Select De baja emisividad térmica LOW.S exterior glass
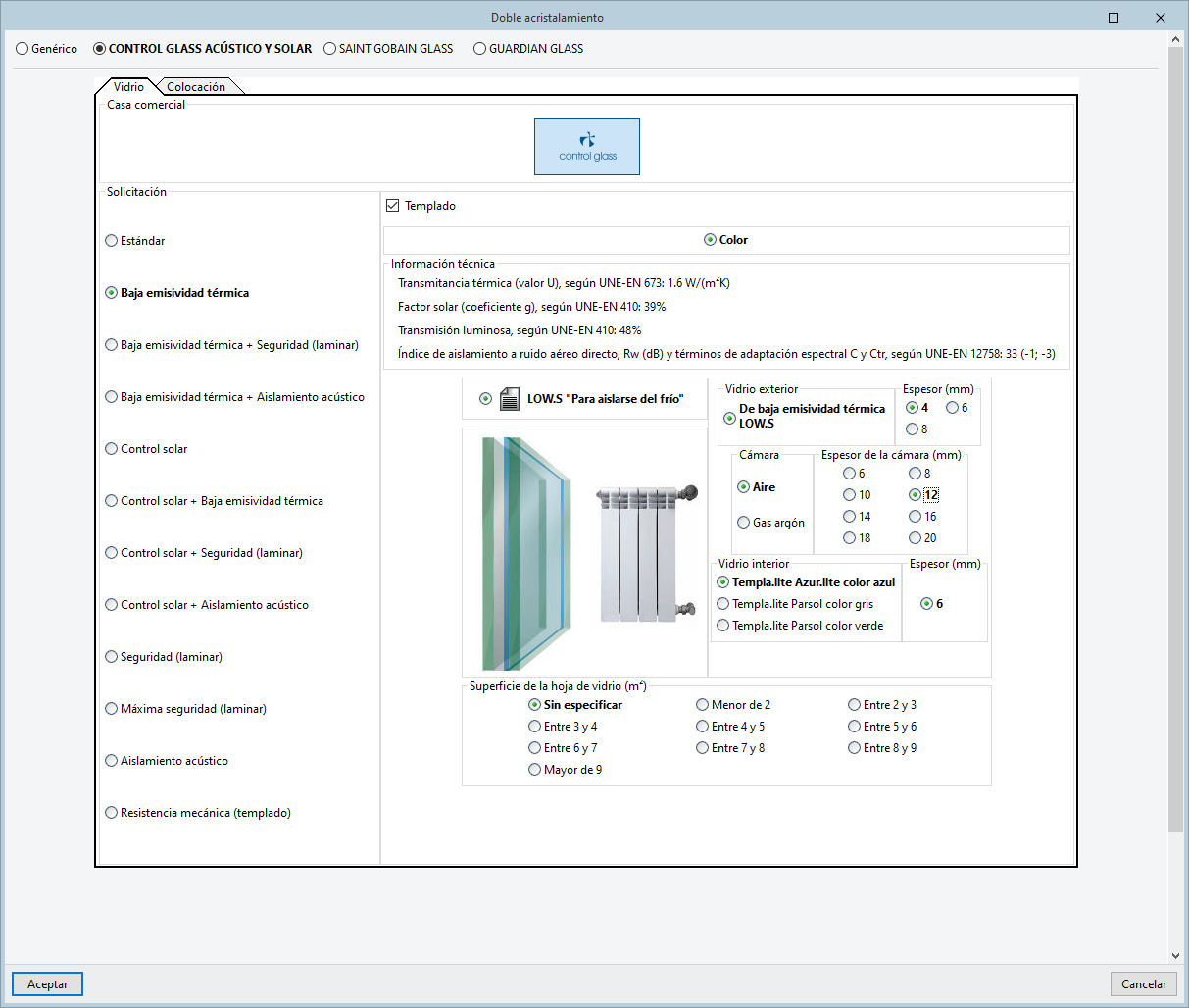 tap(805, 417)
